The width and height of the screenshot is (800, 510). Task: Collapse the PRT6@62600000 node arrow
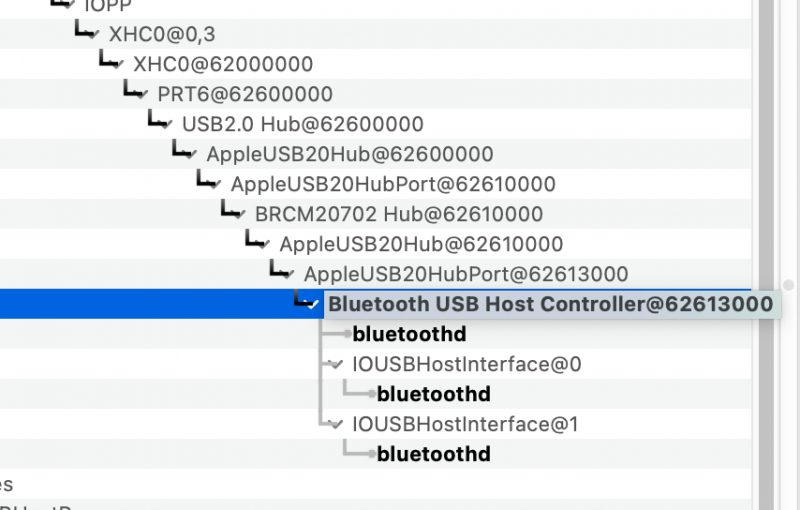(144, 95)
